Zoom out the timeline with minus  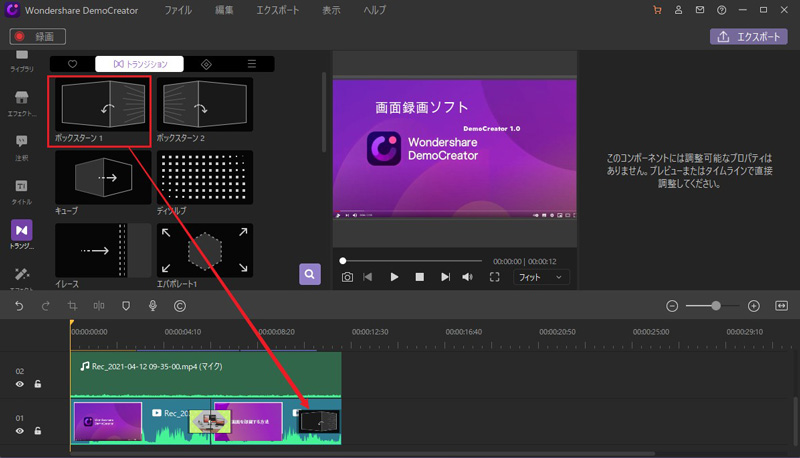click(672, 306)
